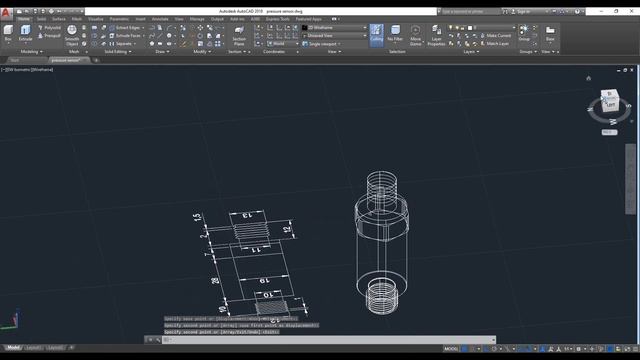Switch to the Surface ribbon tab

[x=59, y=19]
